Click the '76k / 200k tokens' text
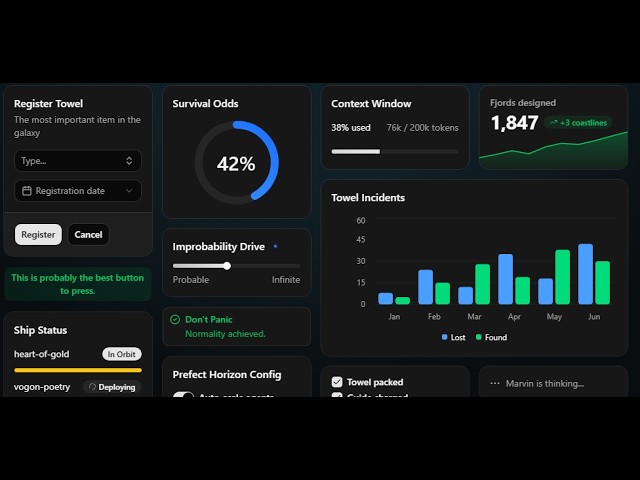The width and height of the screenshot is (640, 480). [422, 128]
